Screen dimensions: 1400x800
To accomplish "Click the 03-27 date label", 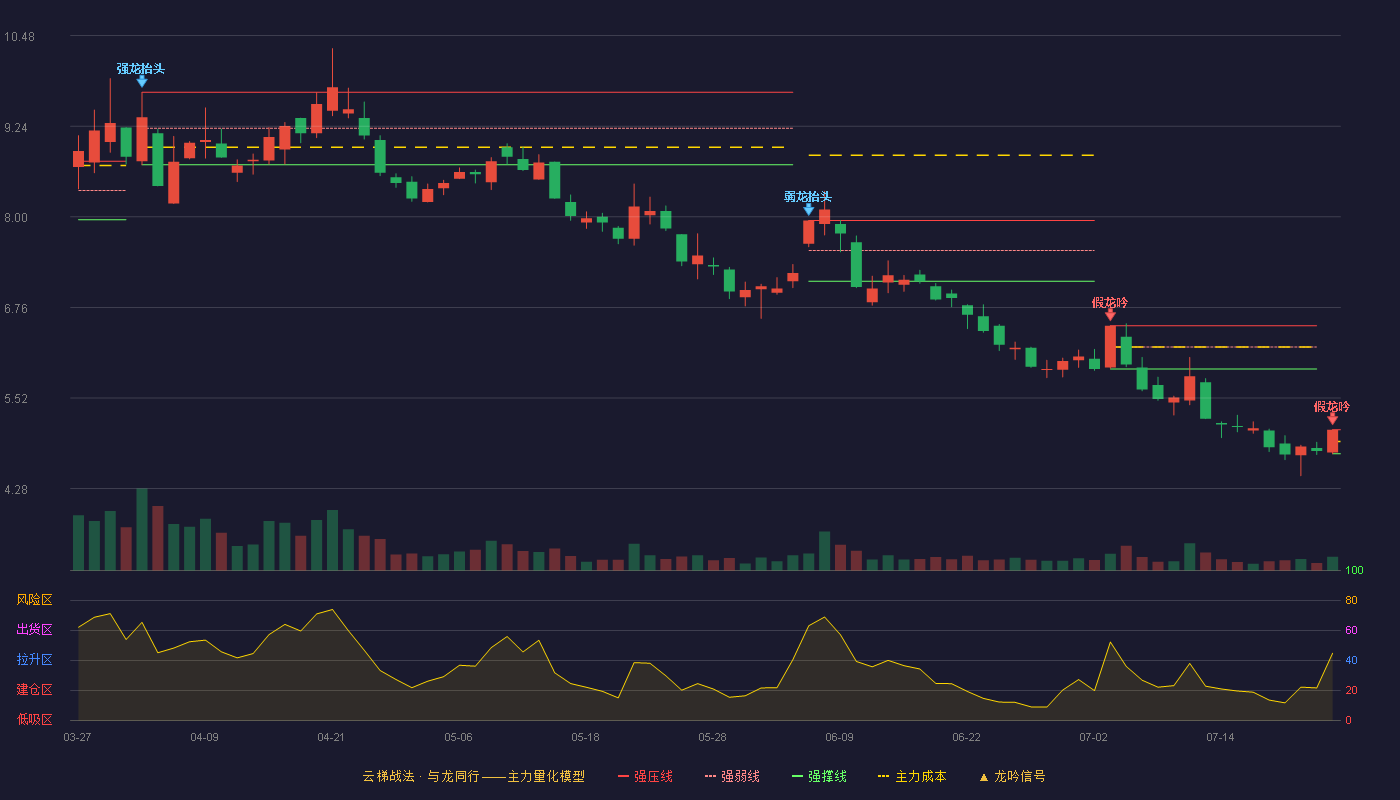I will pyautogui.click(x=77, y=737).
